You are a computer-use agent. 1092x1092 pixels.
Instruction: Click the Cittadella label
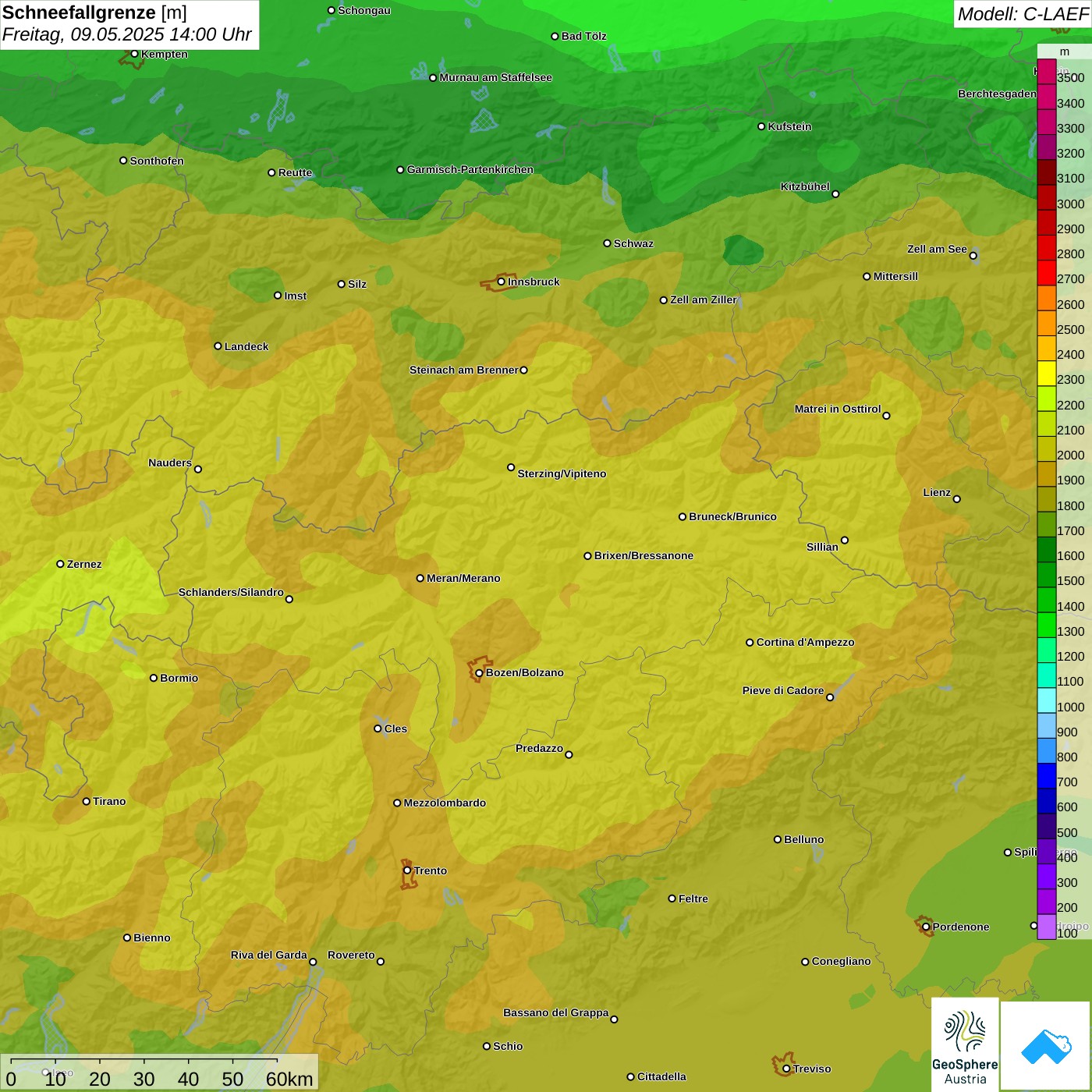point(661,1076)
